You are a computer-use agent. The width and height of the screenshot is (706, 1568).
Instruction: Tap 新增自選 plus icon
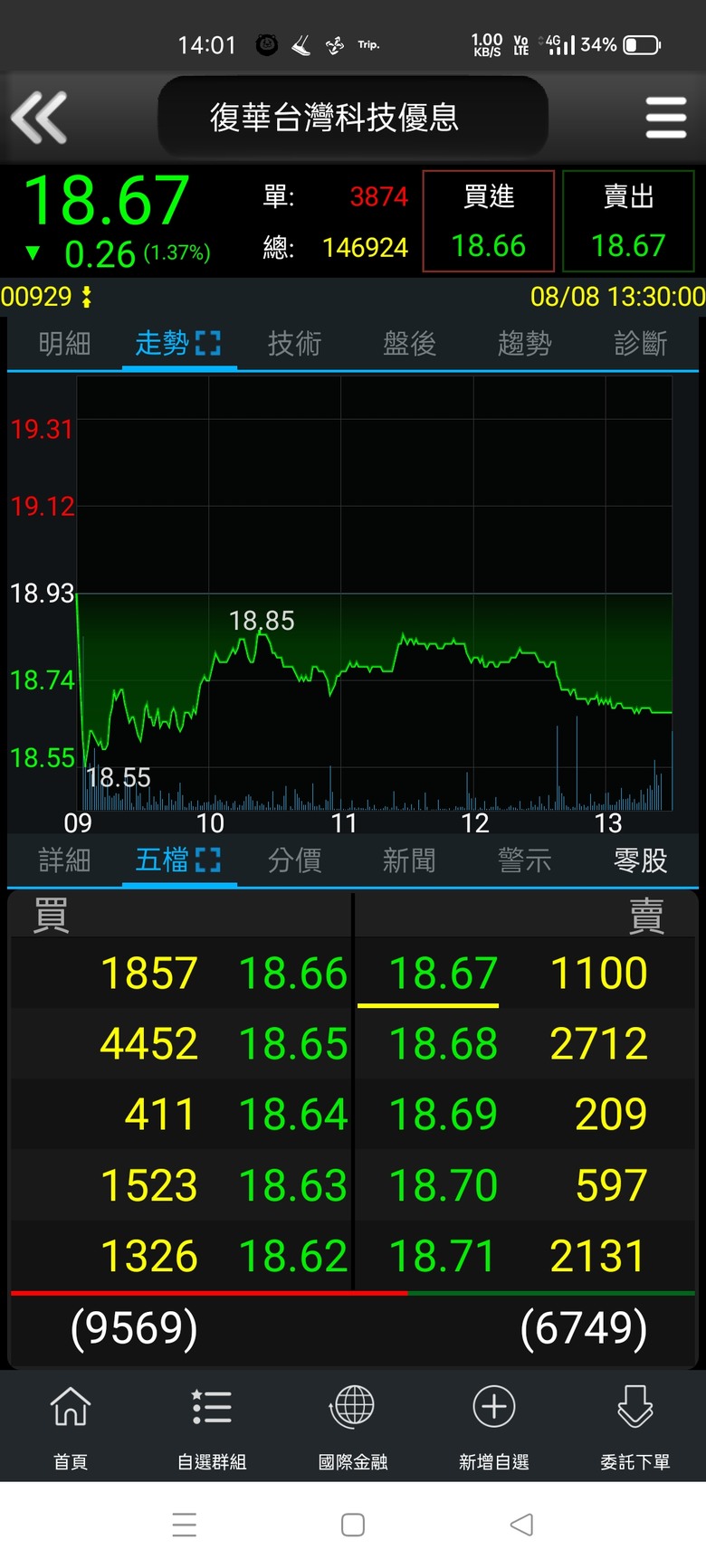click(x=494, y=1406)
